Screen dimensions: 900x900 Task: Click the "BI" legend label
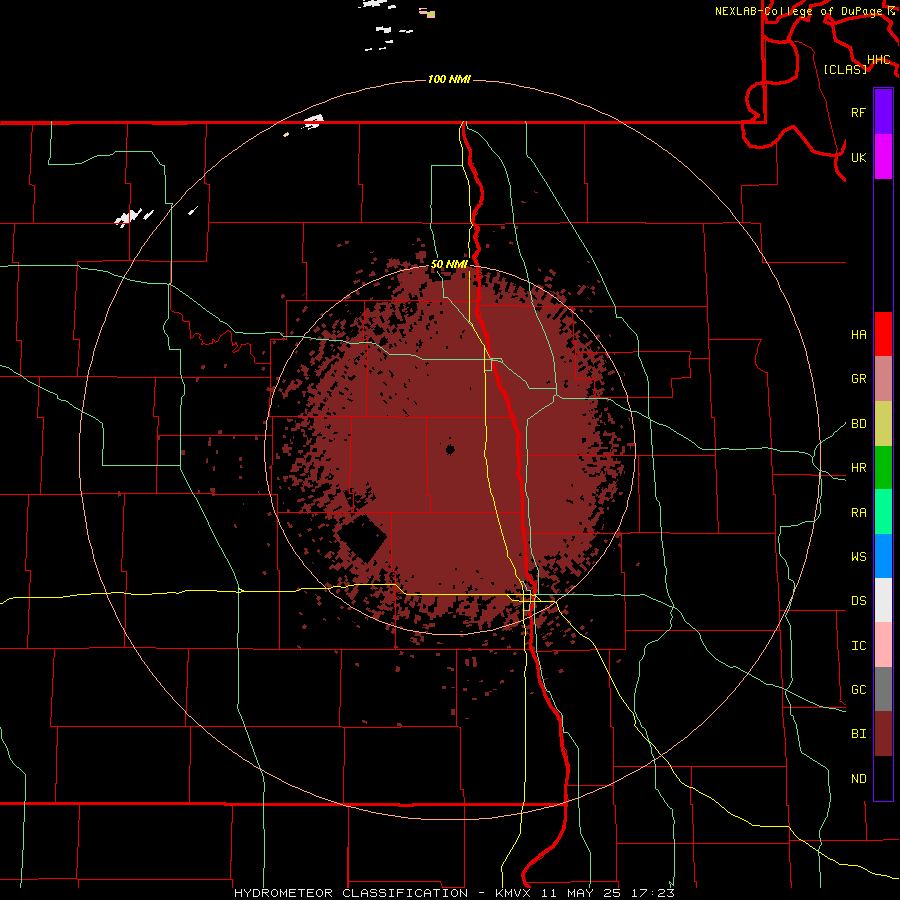coord(858,734)
